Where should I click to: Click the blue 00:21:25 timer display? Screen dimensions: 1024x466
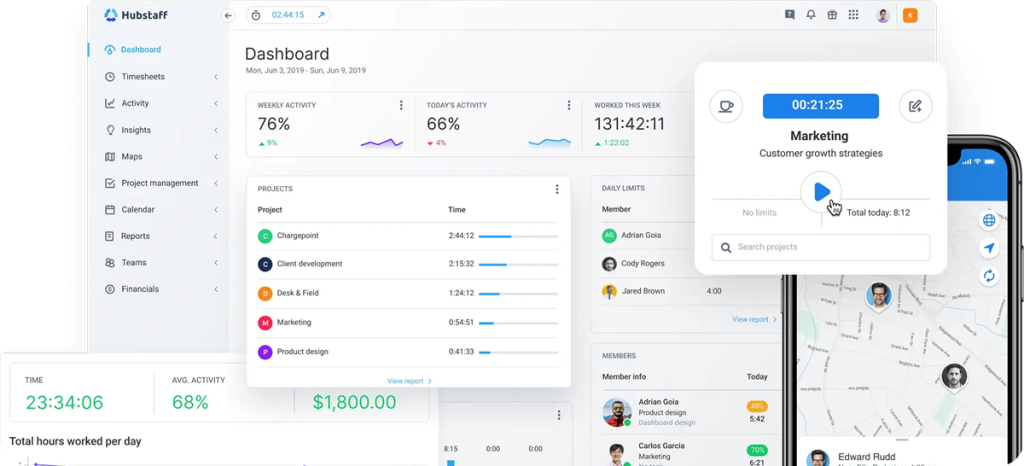click(820, 106)
